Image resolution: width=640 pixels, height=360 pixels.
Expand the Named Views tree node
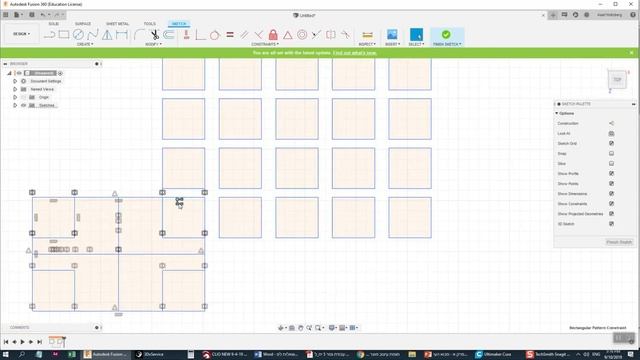tap(15, 89)
